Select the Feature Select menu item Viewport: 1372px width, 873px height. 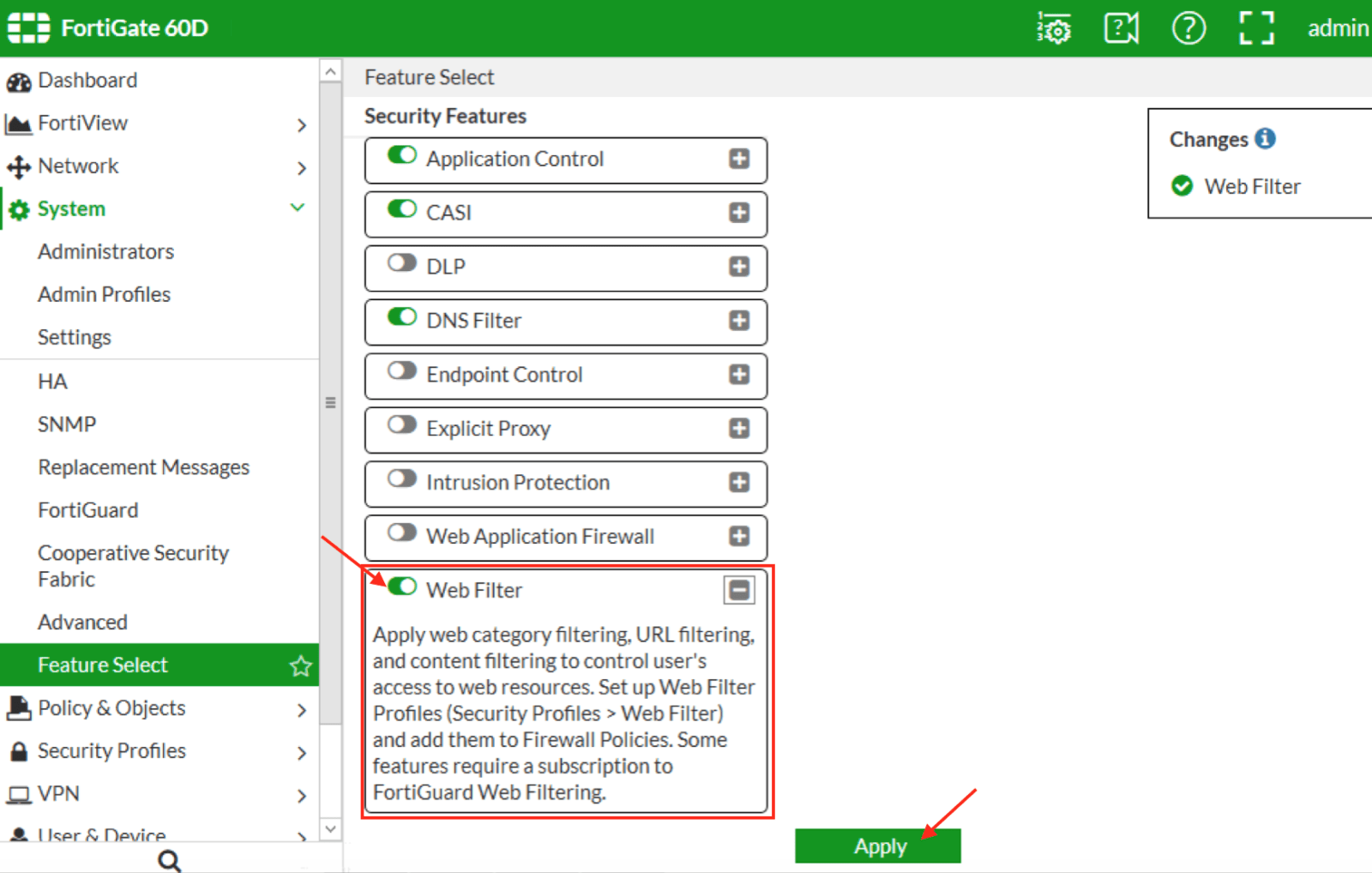(159, 665)
